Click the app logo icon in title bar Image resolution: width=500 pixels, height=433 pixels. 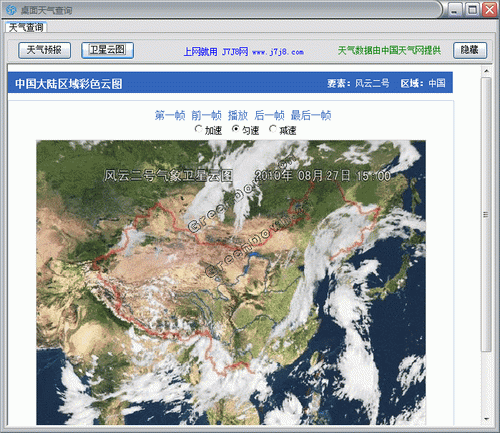(x=11, y=10)
